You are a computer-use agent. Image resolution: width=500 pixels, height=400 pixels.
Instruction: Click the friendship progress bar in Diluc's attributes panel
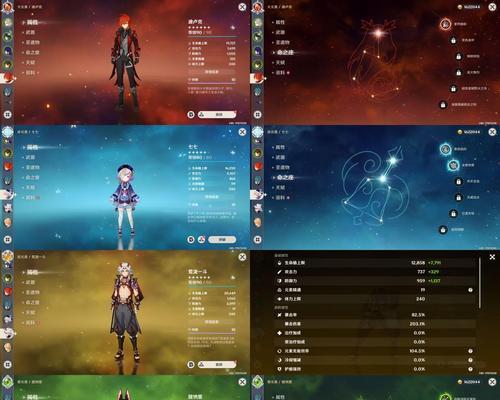coord(212,83)
